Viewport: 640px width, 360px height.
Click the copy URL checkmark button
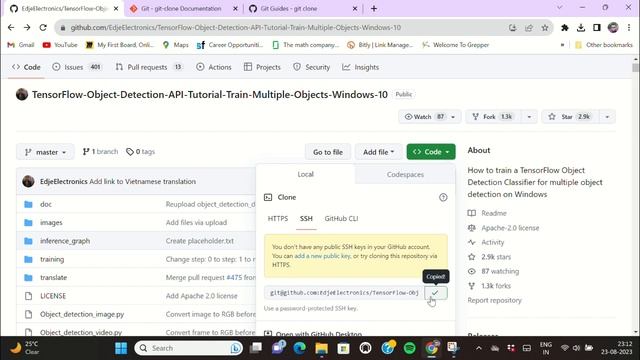(x=436, y=293)
